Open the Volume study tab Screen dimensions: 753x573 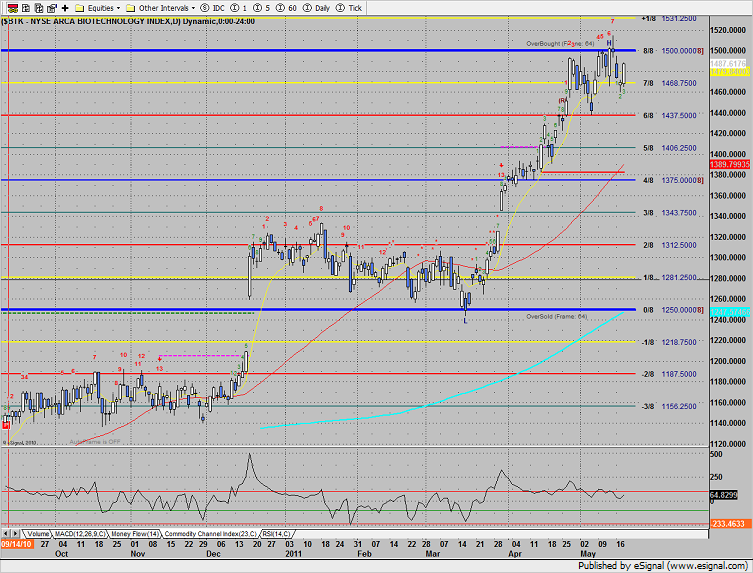(x=38, y=534)
